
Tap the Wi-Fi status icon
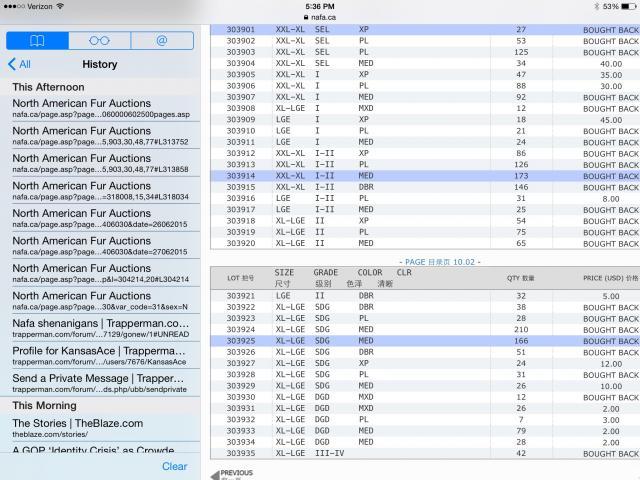[60, 6]
